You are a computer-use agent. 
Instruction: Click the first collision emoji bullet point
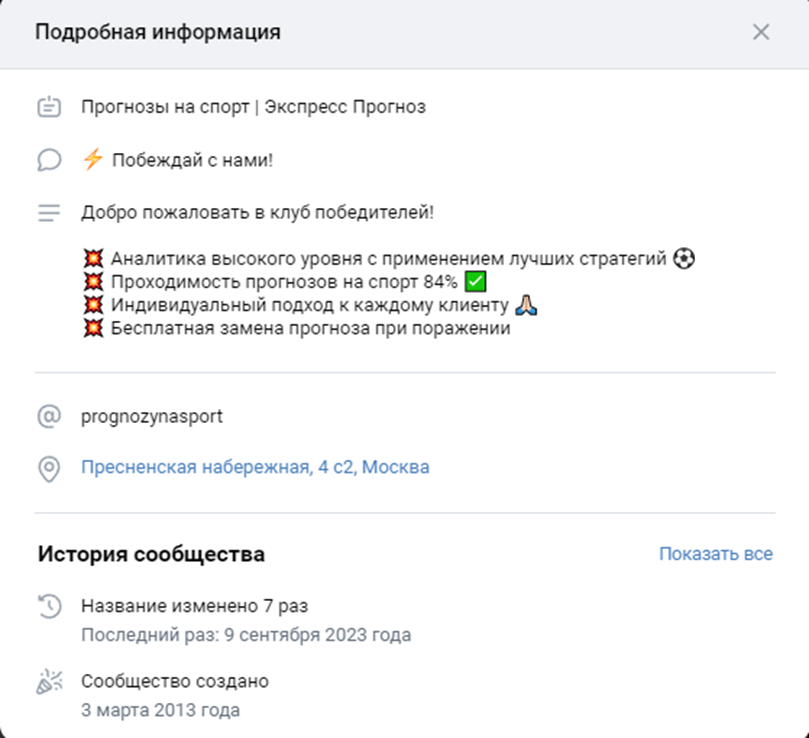click(92, 257)
